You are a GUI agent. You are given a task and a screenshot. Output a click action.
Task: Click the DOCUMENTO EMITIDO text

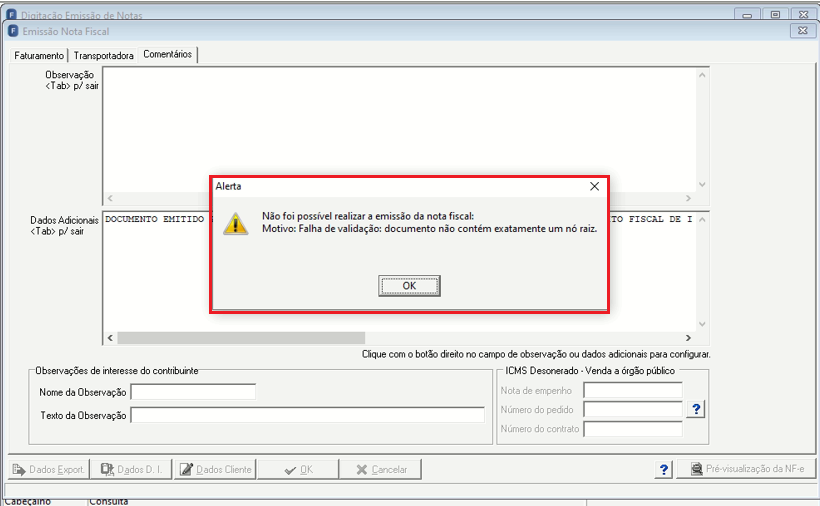(x=154, y=219)
